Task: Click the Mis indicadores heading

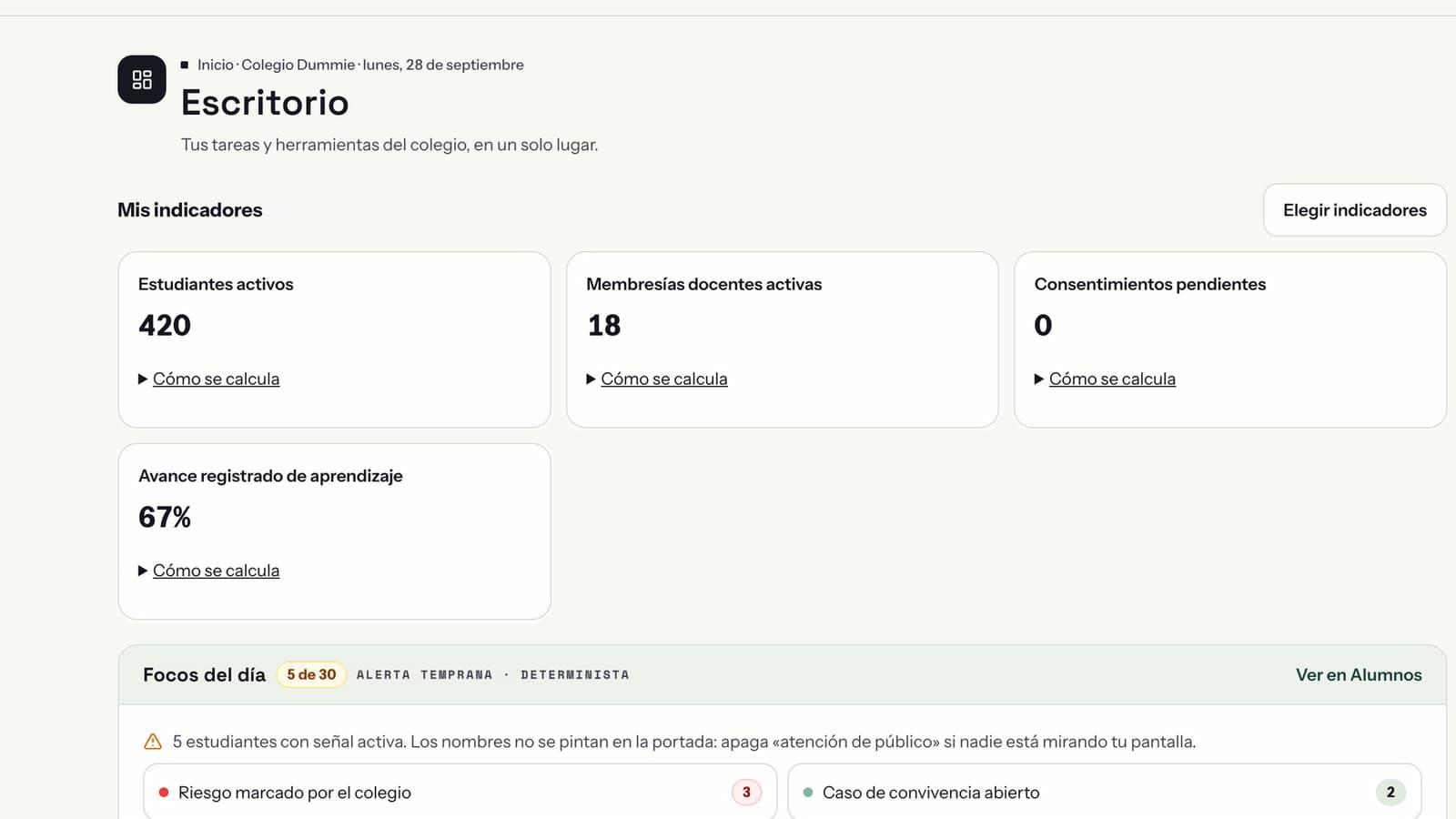Action: [x=190, y=210]
